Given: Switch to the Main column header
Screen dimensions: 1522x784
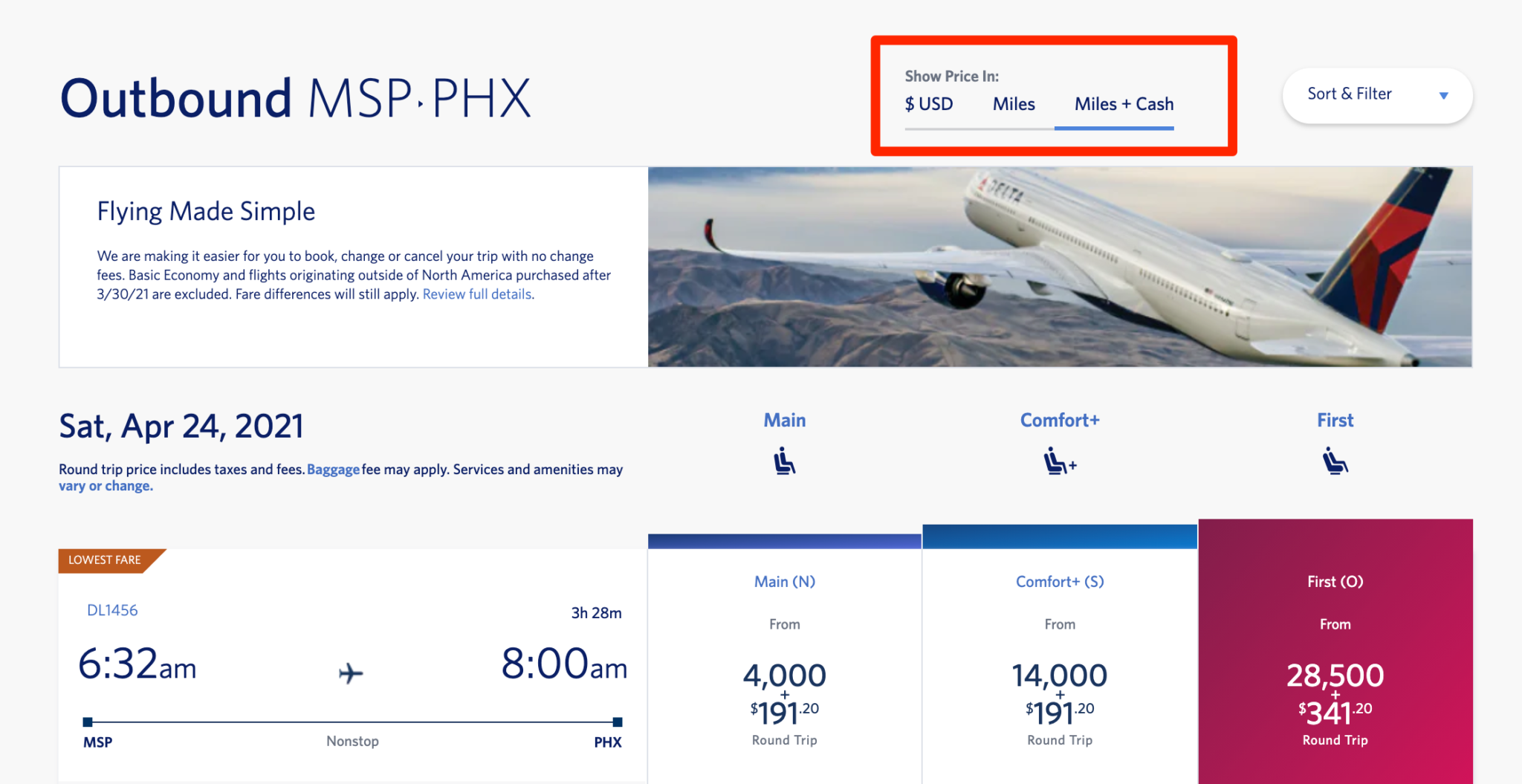Looking at the screenshot, I should [784, 419].
